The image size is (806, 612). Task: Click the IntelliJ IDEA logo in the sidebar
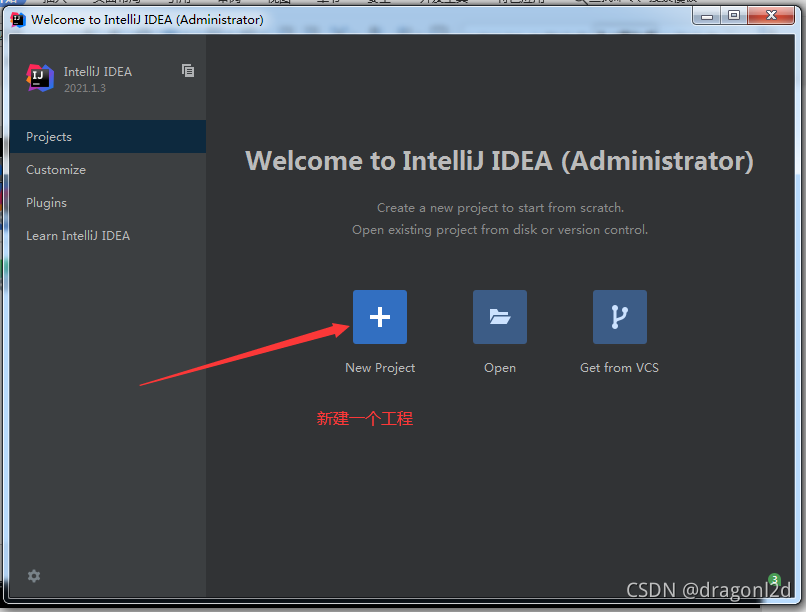coord(40,78)
